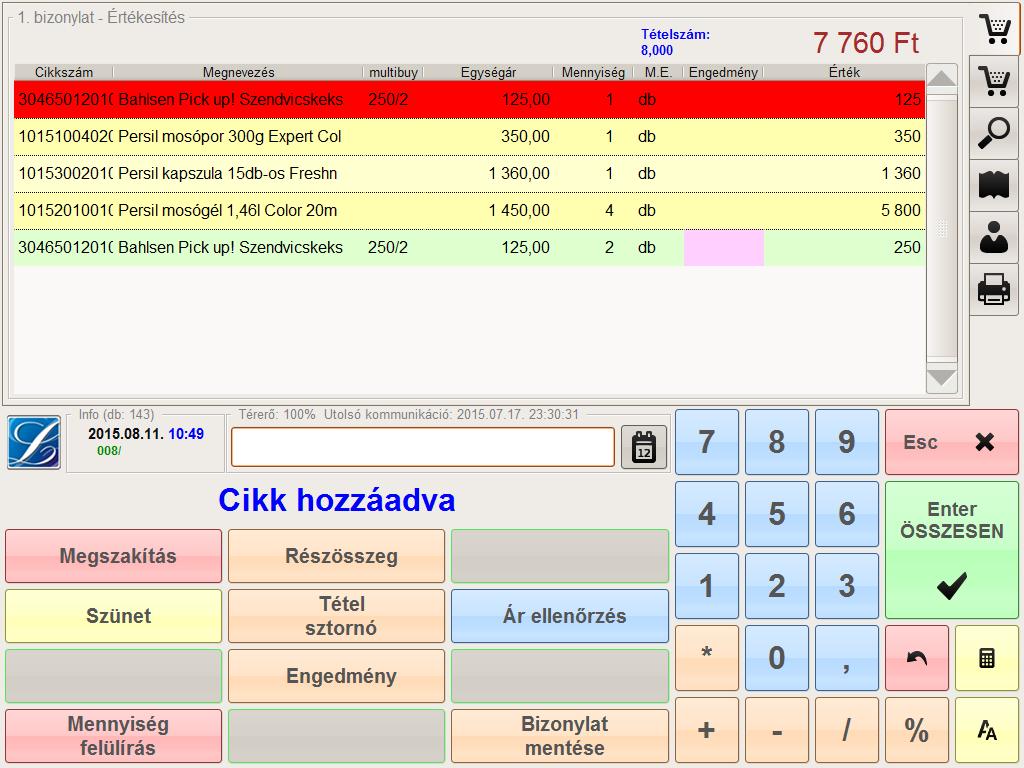Click the Érték column header
Image resolution: width=1024 pixels, height=768 pixels.
844,72
